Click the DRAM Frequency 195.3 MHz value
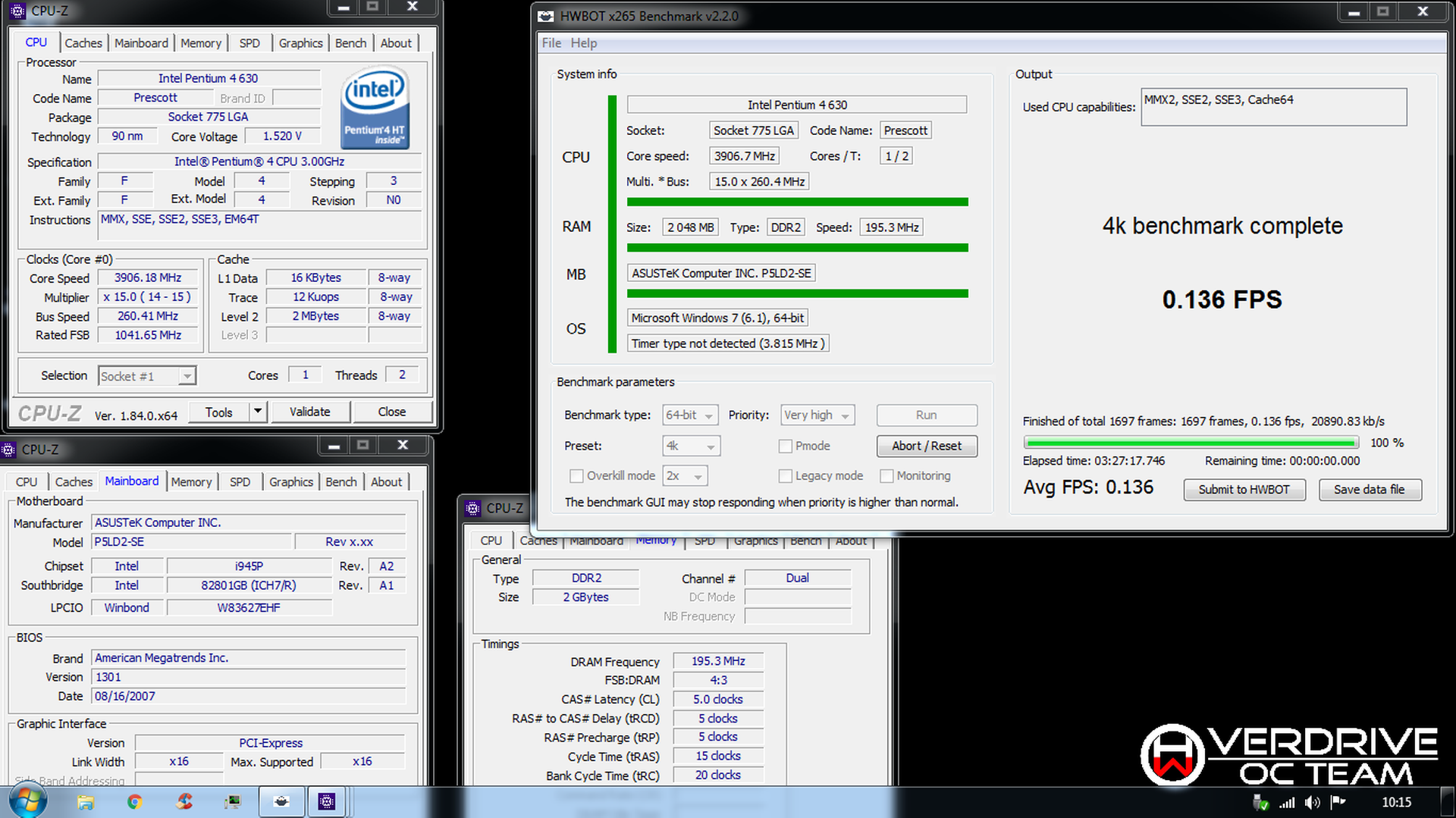Screen dimensions: 1456x818 coord(717,661)
